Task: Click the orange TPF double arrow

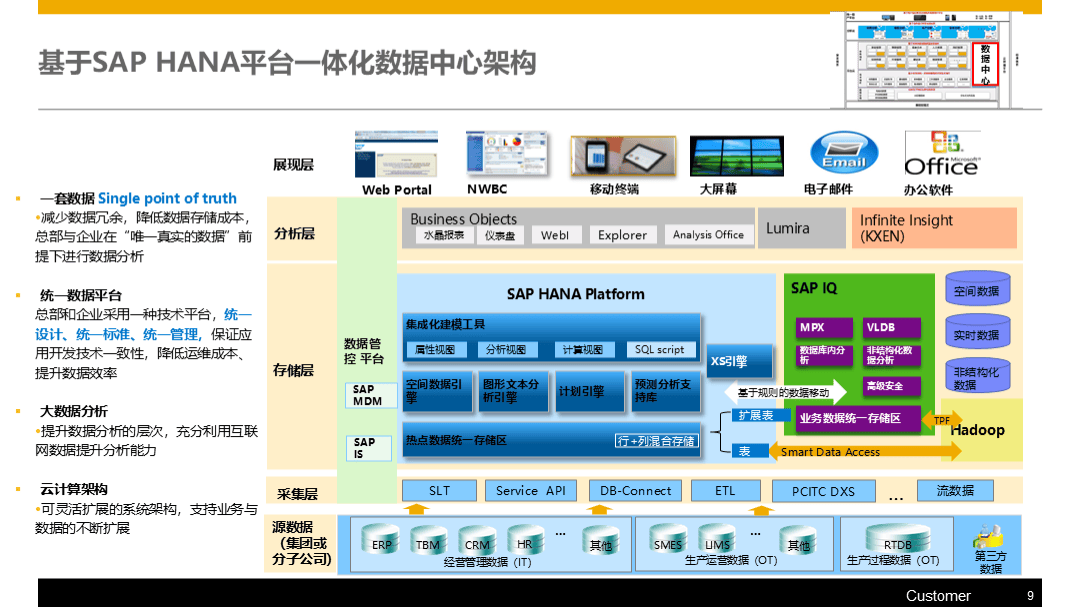Action: [x=942, y=420]
